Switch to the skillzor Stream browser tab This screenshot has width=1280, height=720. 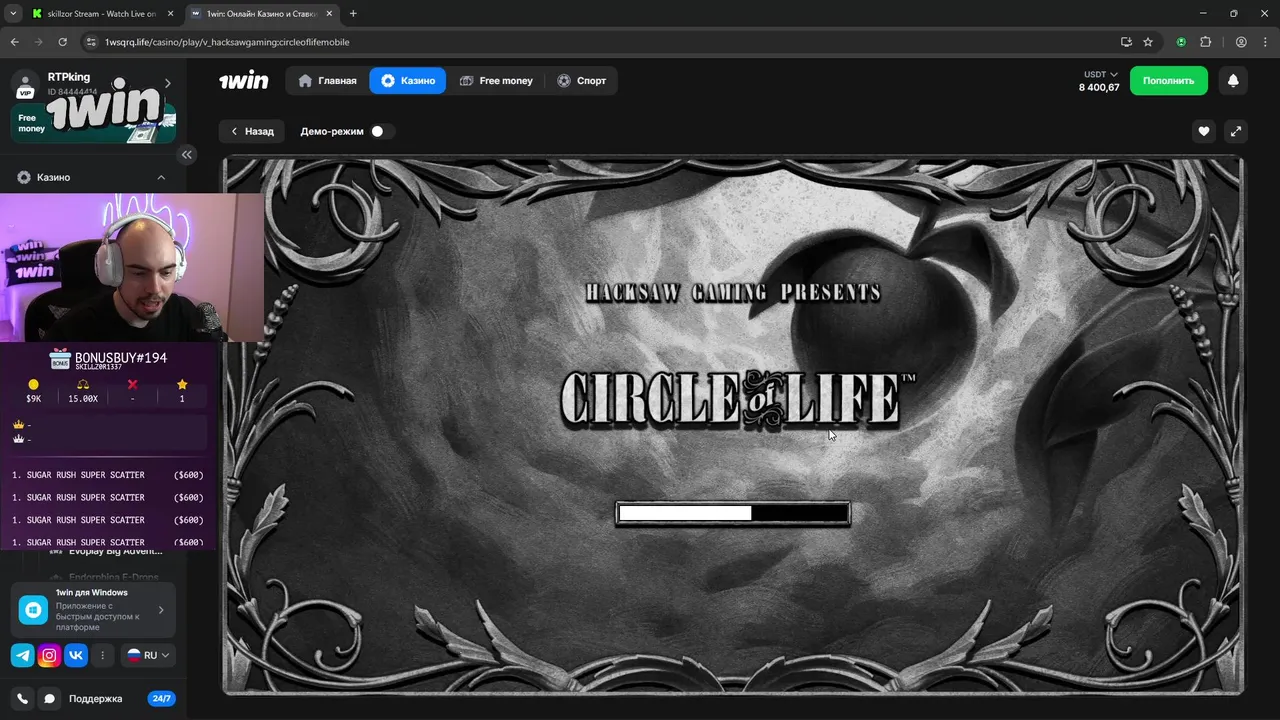(100, 13)
